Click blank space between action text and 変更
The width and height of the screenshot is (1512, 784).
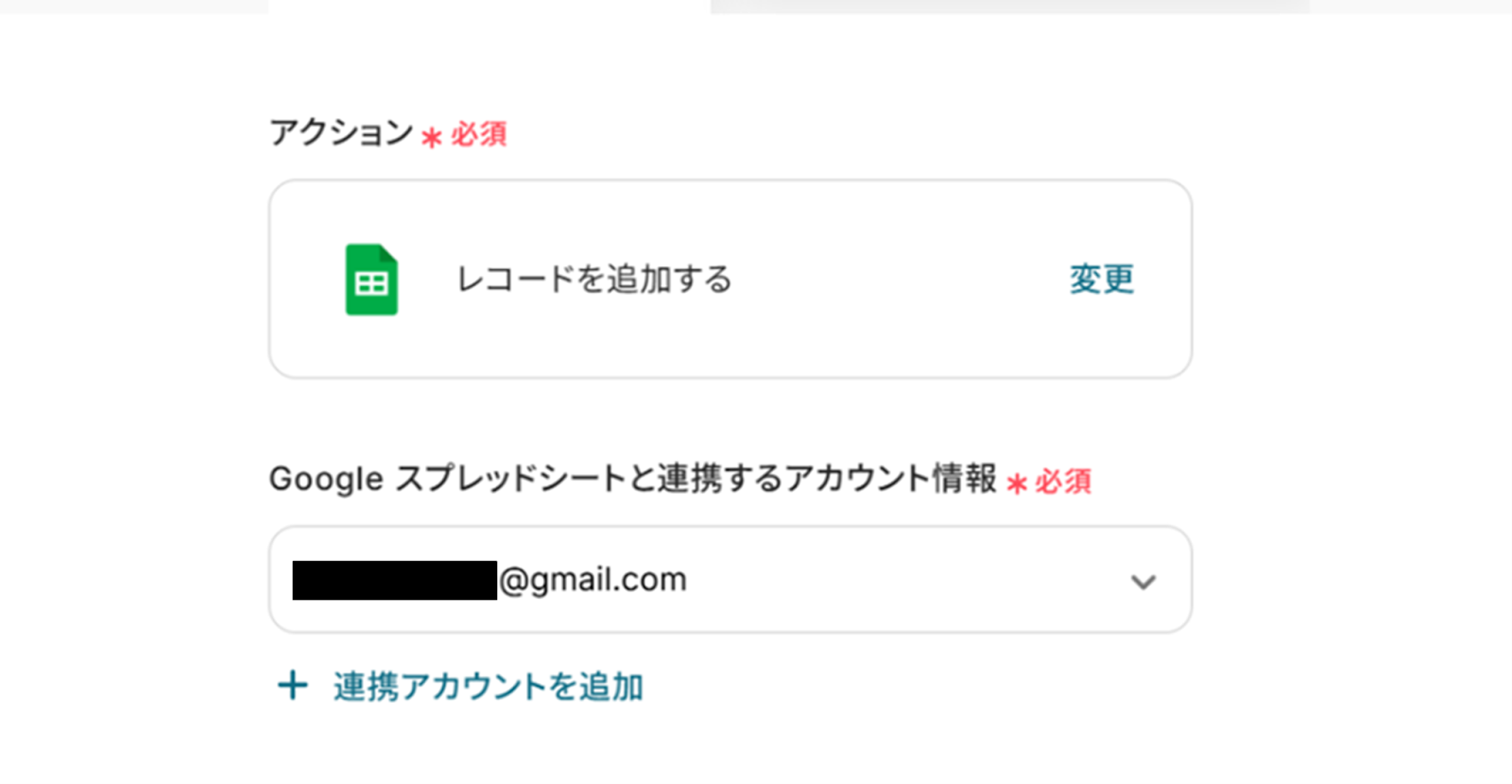[898, 280]
